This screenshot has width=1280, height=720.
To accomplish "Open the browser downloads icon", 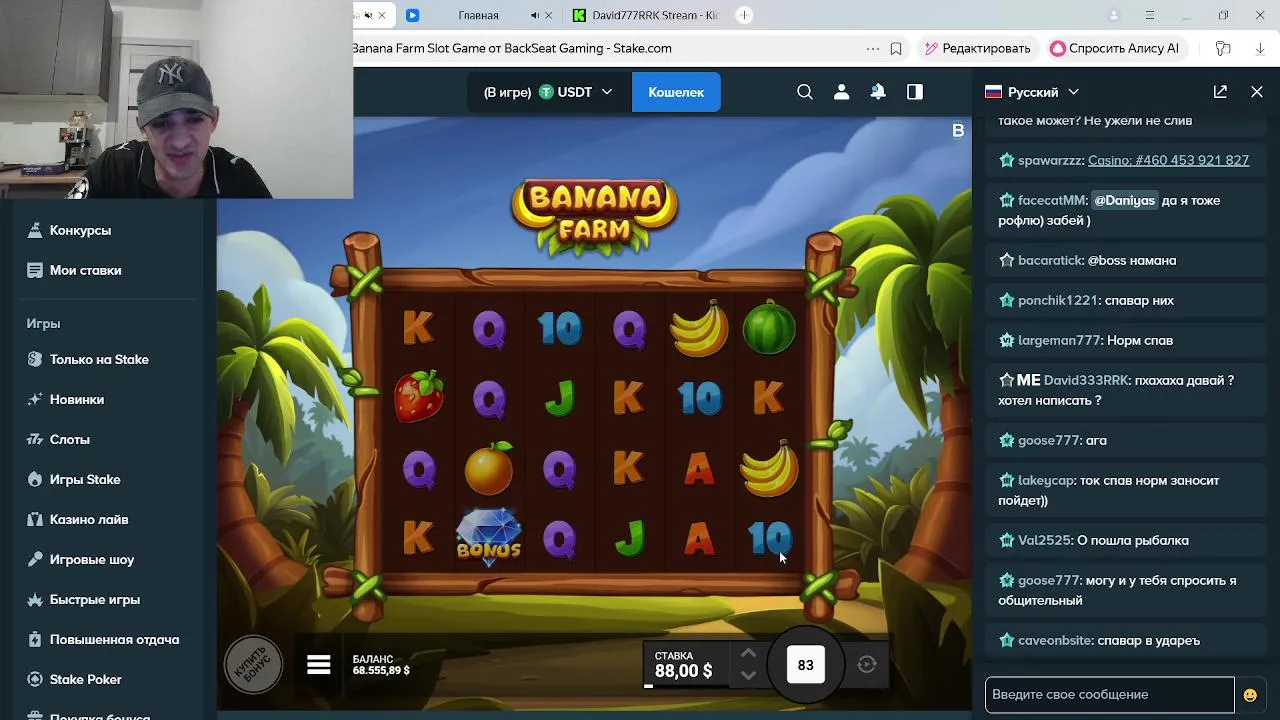I will pyautogui.click(x=1259, y=48).
